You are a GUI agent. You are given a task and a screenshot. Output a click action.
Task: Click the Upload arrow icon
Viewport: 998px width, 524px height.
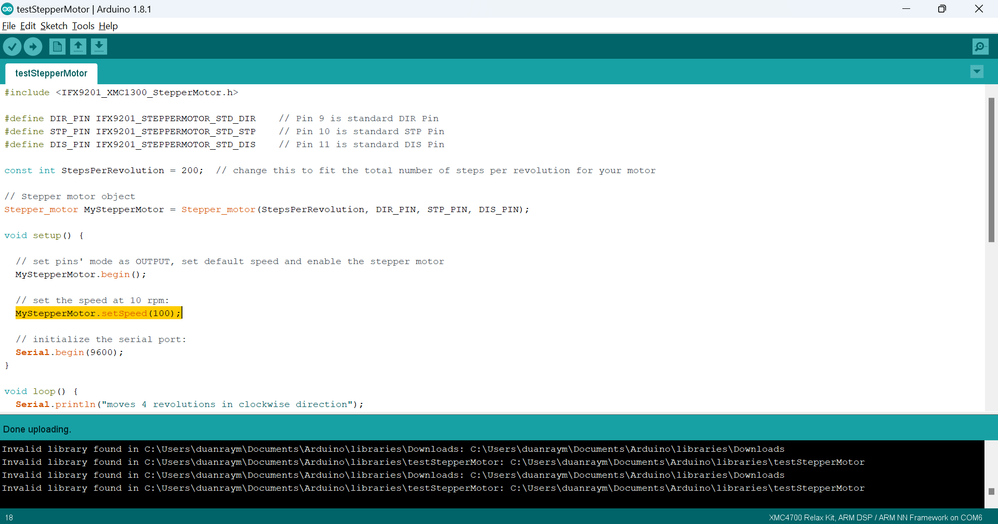pyautogui.click(x=33, y=47)
